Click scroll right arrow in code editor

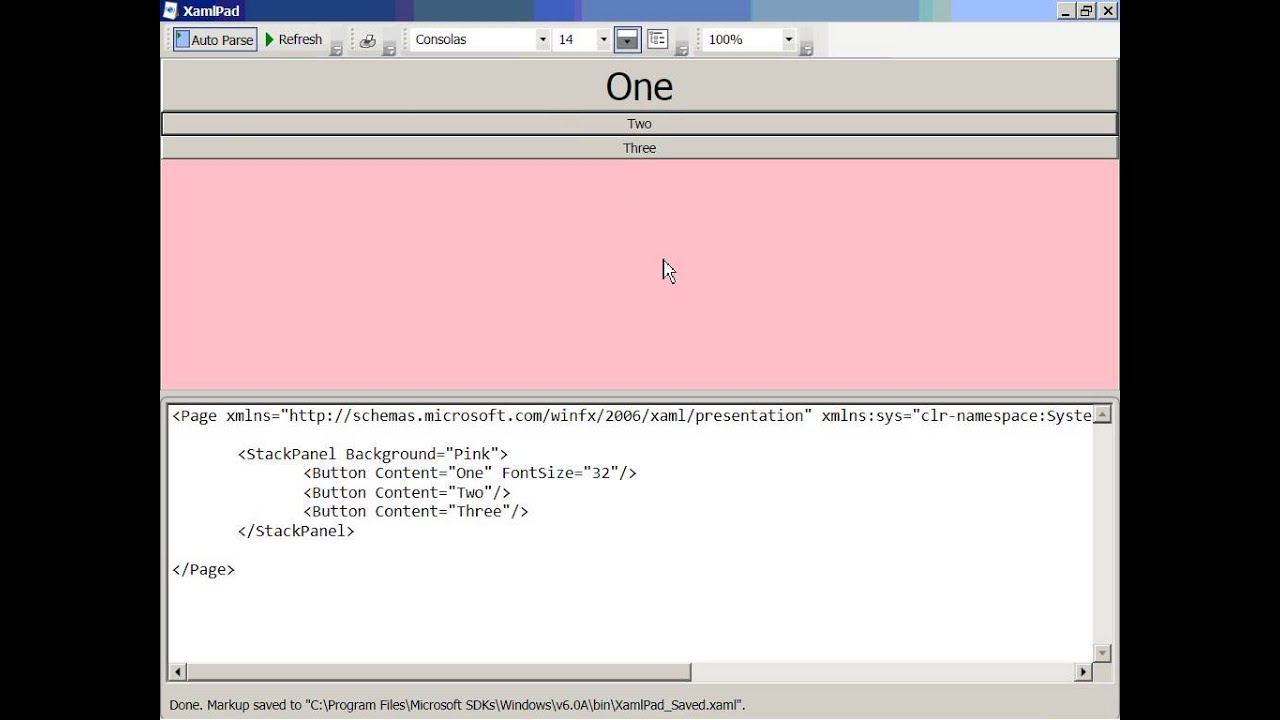click(x=1083, y=672)
